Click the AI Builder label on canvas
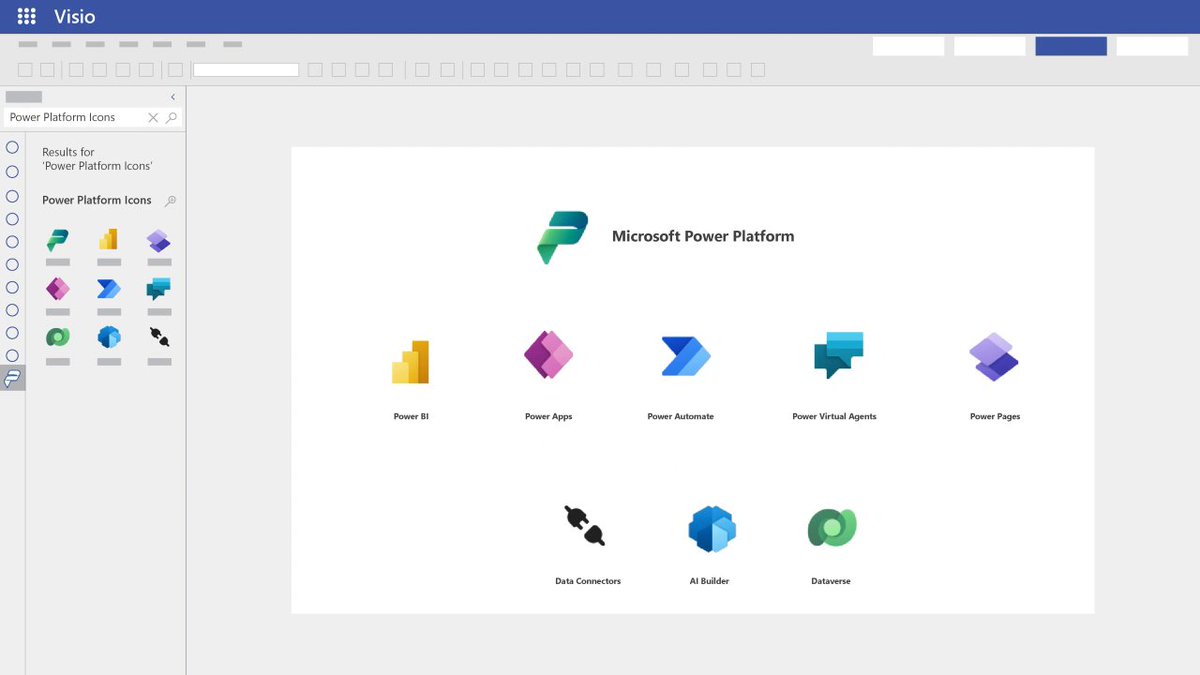 [709, 581]
